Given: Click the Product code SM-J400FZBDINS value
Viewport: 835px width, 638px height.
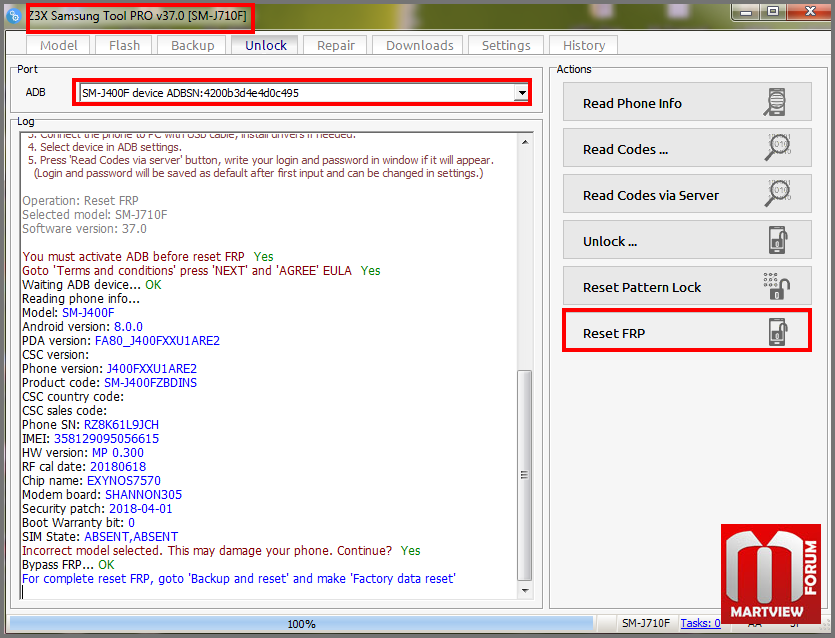Looking at the screenshot, I should [150, 383].
